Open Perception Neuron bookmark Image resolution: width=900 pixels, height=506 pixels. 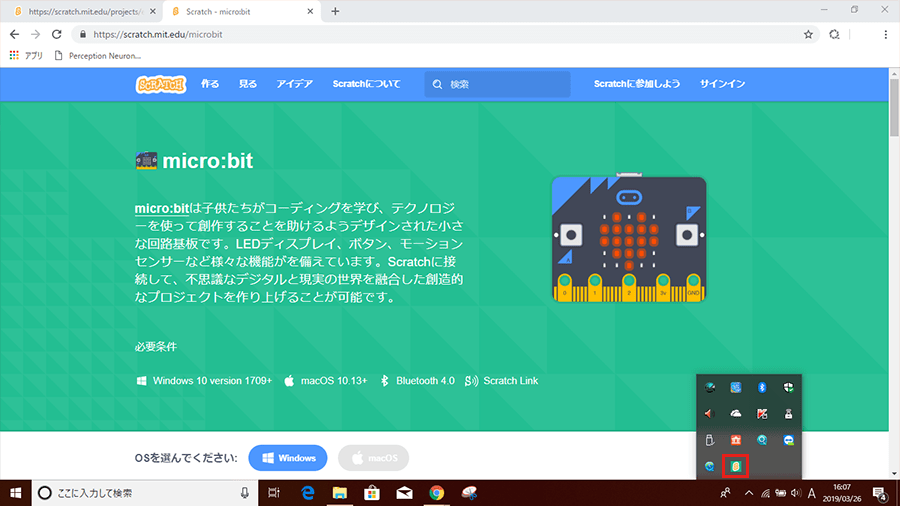pos(97,56)
